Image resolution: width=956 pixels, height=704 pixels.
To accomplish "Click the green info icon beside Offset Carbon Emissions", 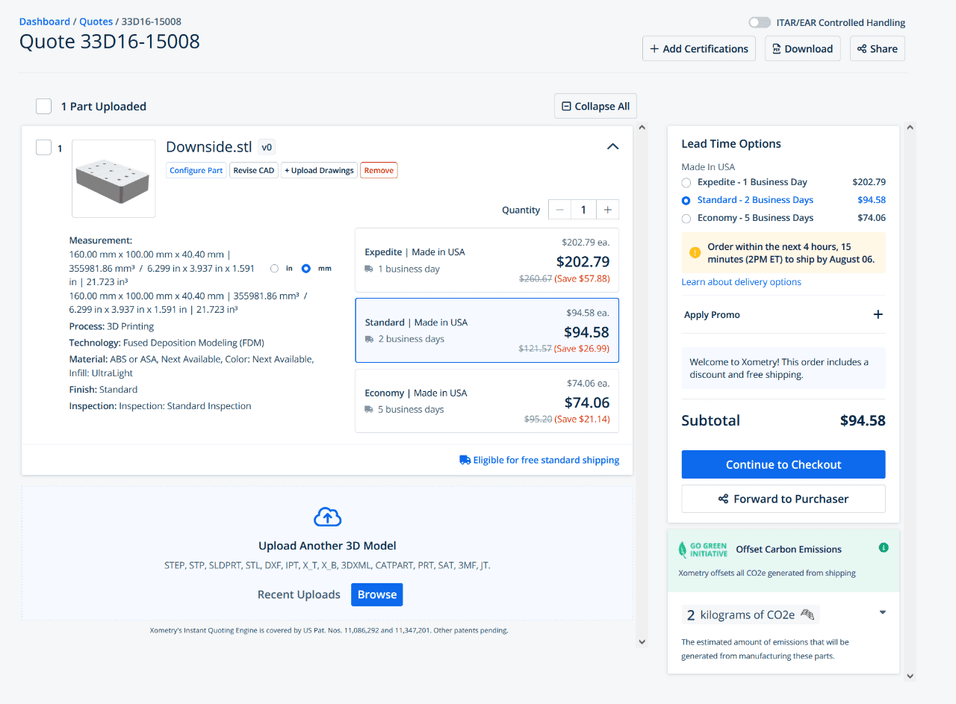I will point(883,548).
